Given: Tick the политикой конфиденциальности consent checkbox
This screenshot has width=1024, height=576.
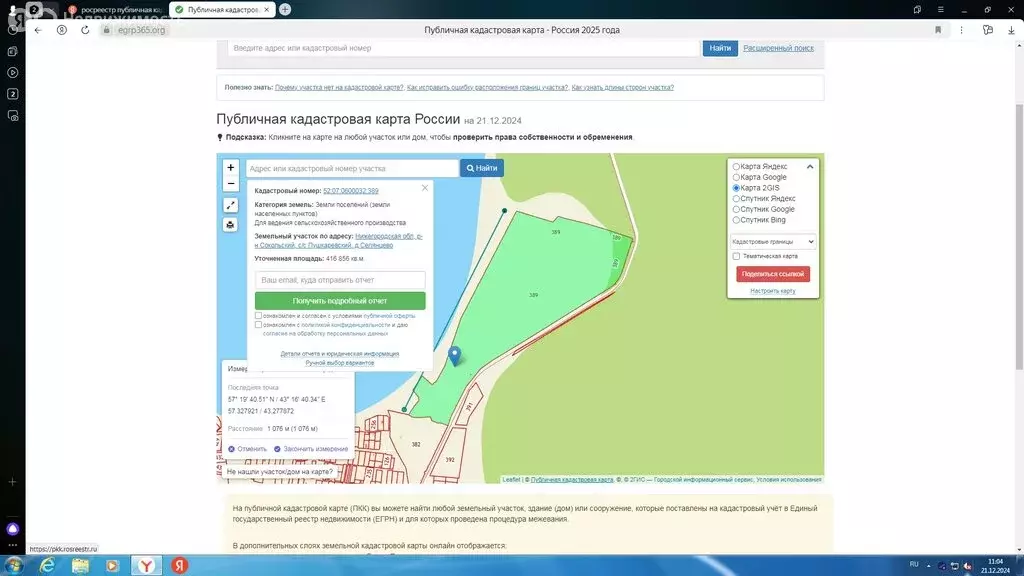Looking at the screenshot, I should [259, 325].
